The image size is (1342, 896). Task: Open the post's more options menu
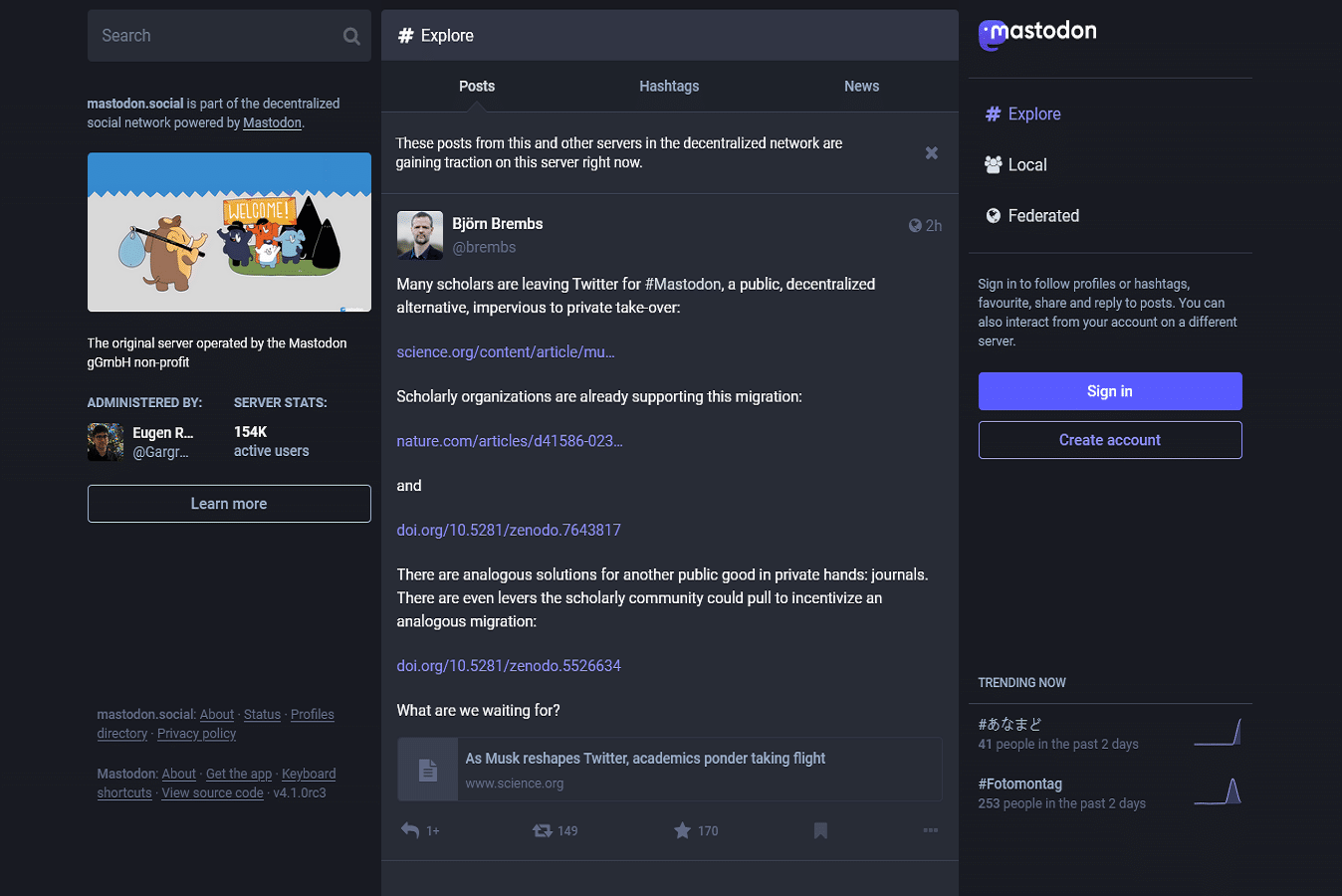click(x=931, y=830)
